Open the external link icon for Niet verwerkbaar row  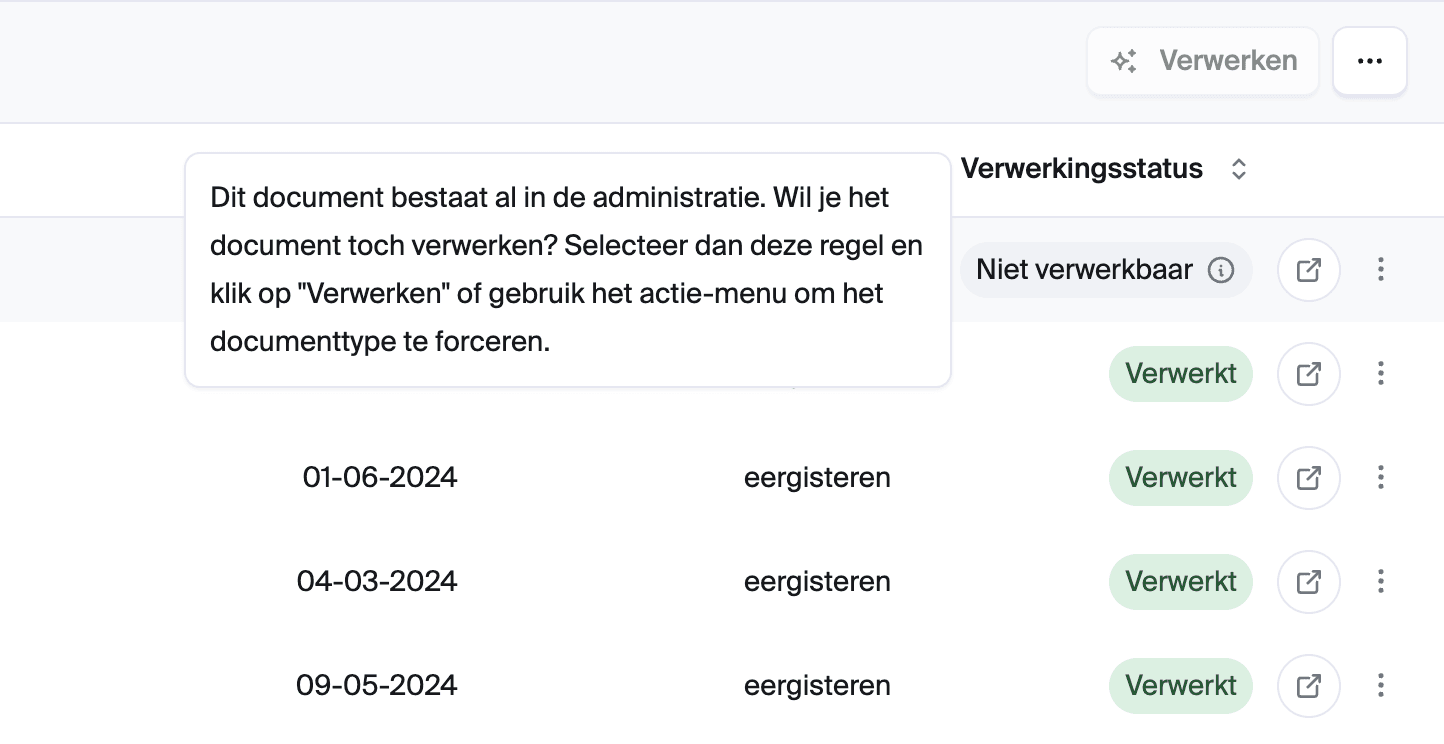coord(1308,269)
